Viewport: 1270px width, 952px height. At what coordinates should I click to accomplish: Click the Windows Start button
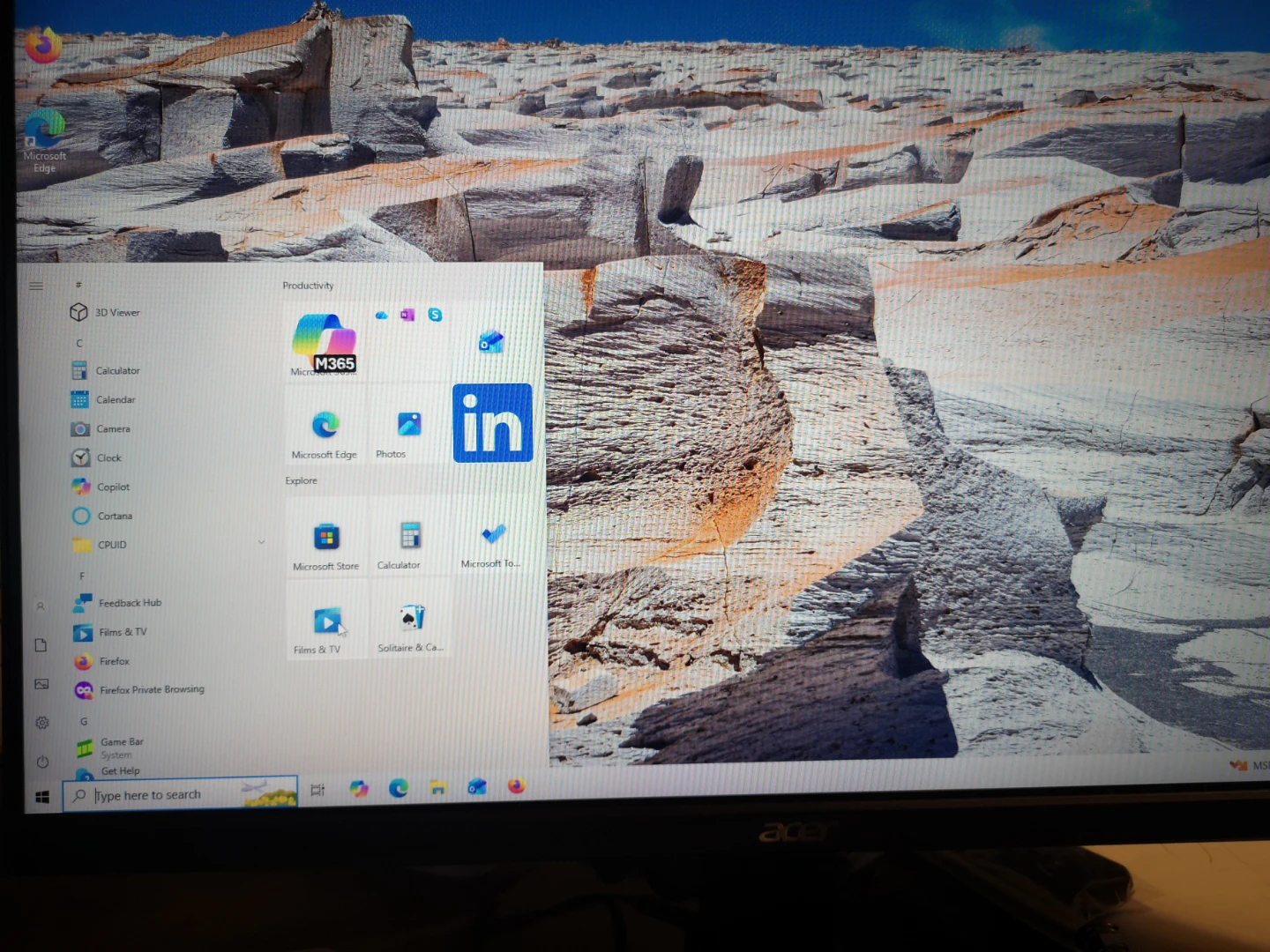coord(41,797)
